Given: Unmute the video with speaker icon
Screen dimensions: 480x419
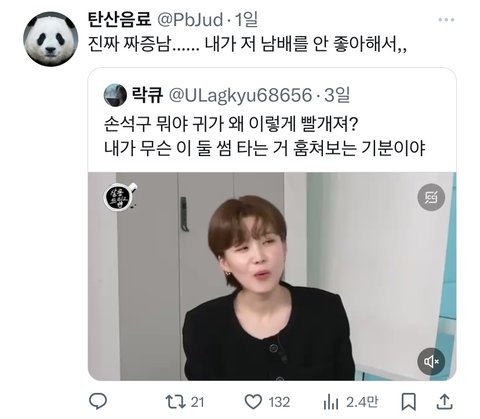Looking at the screenshot, I should [431, 362].
